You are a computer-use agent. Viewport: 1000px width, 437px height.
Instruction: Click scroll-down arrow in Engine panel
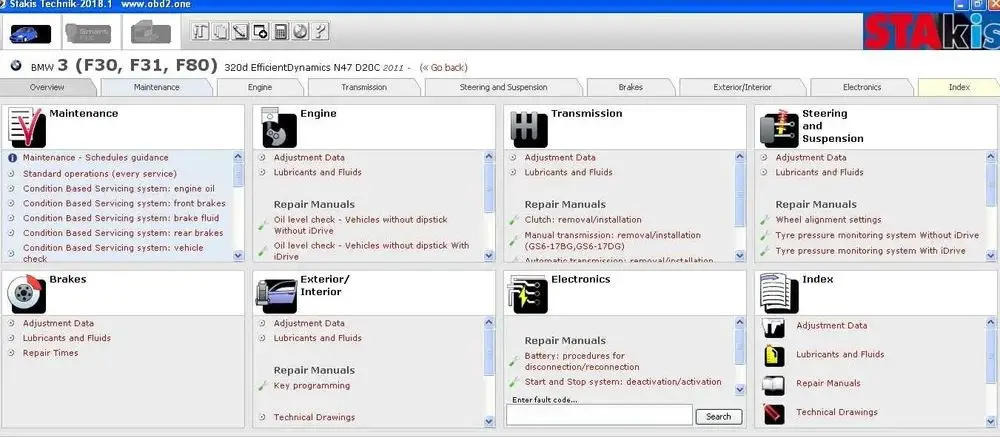pyautogui.click(x=489, y=256)
